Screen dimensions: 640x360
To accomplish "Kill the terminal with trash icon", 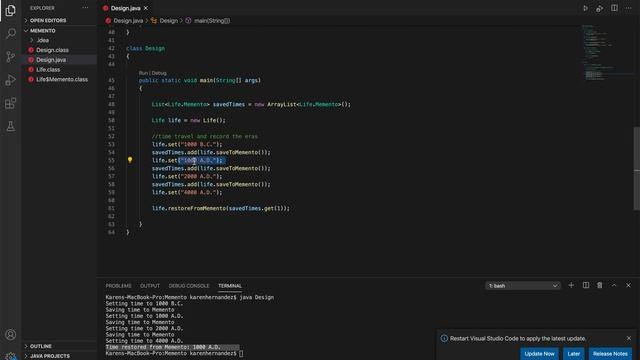I will (600, 285).
